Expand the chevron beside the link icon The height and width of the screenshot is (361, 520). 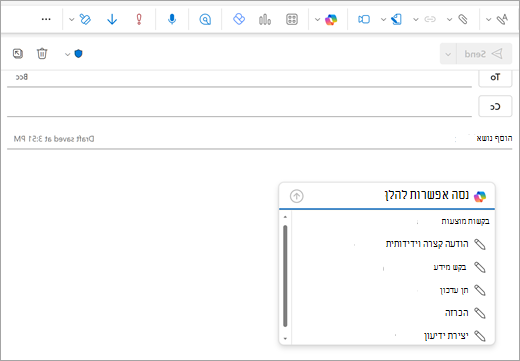(416, 19)
